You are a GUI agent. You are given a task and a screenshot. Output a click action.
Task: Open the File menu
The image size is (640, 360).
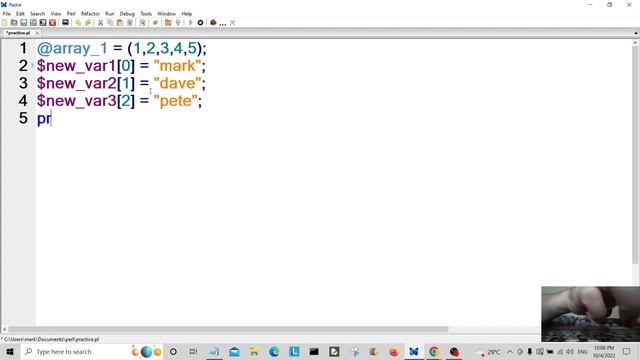point(7,13)
